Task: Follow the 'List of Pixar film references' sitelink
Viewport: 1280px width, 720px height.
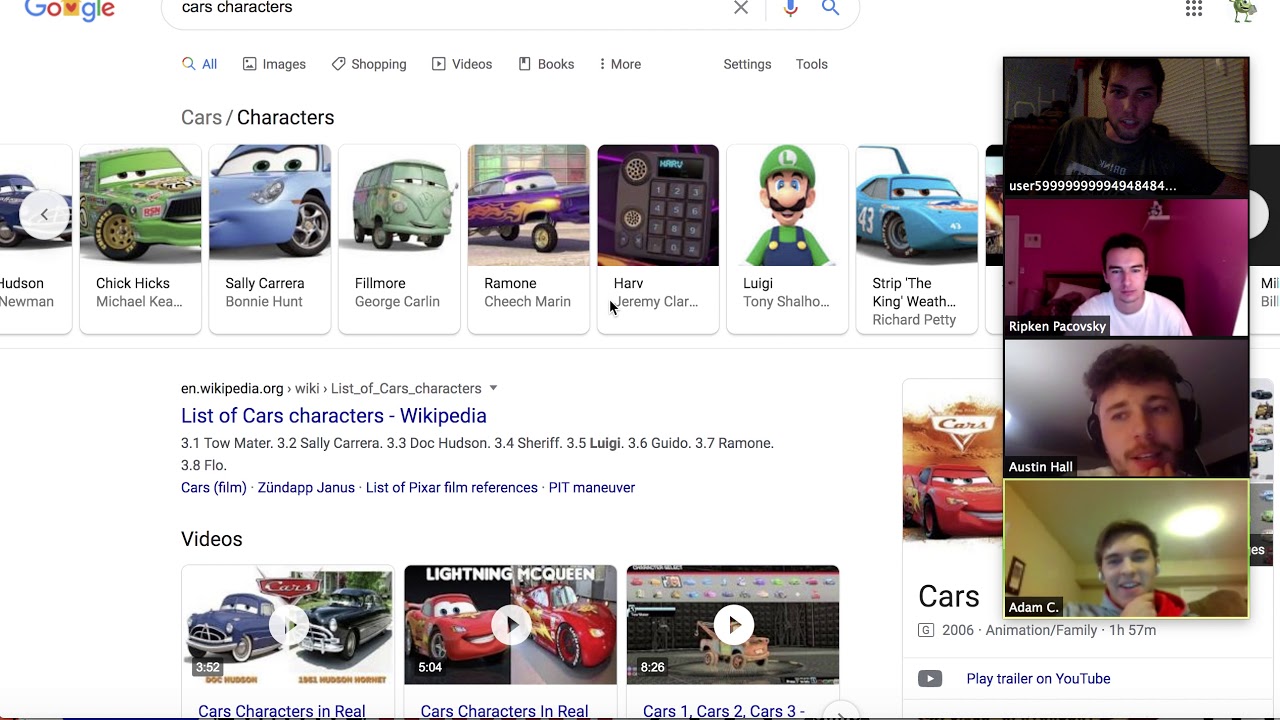Action: tap(452, 487)
